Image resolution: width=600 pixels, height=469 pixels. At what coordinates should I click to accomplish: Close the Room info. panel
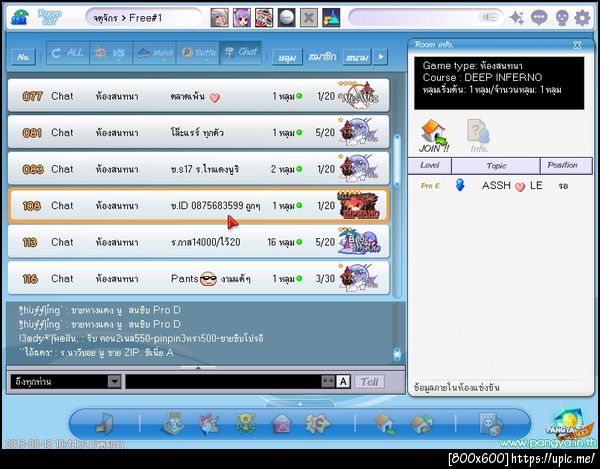577,45
